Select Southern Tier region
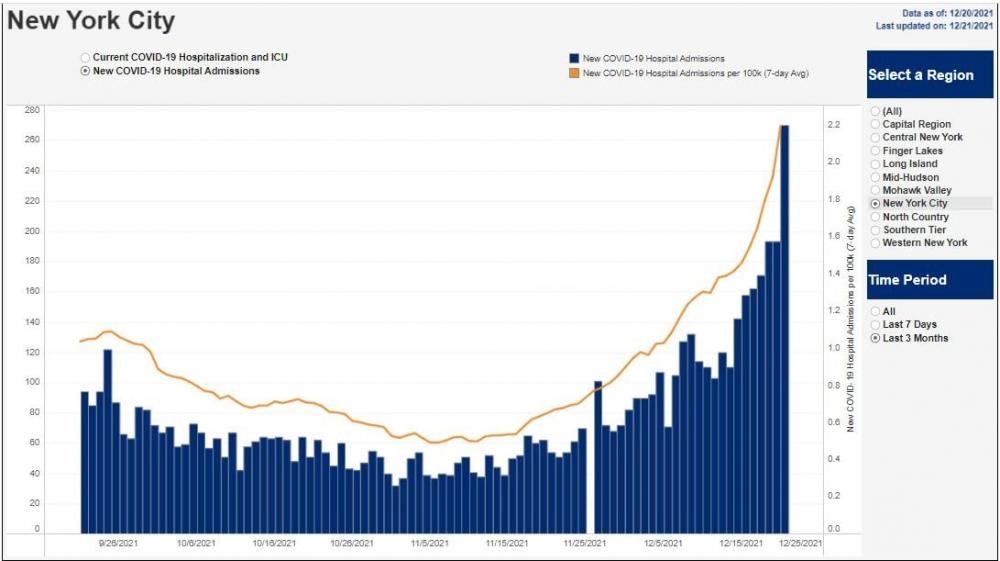 coord(876,230)
